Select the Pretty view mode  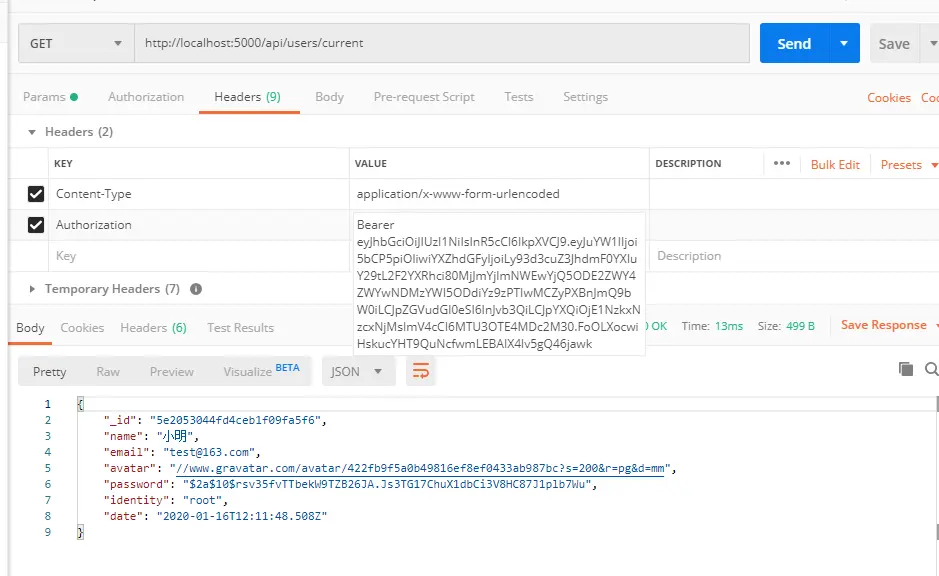coord(50,372)
